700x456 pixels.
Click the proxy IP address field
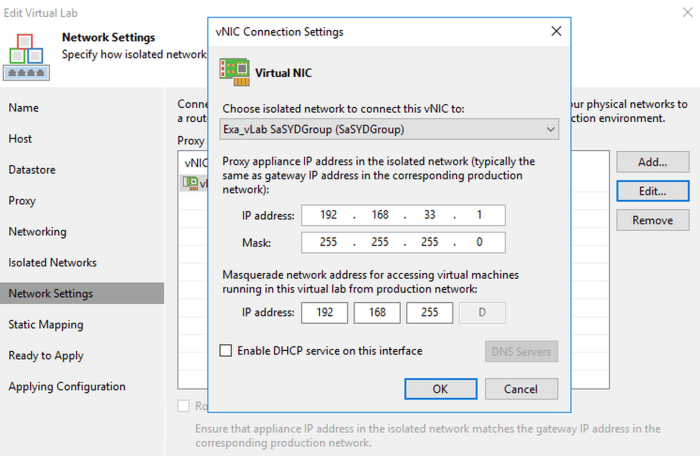coord(403,215)
